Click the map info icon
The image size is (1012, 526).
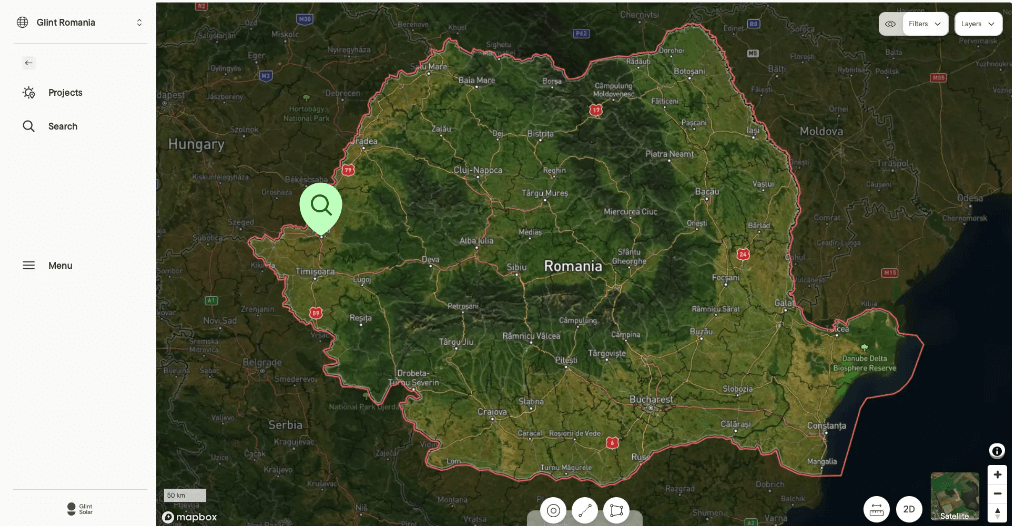tap(997, 450)
